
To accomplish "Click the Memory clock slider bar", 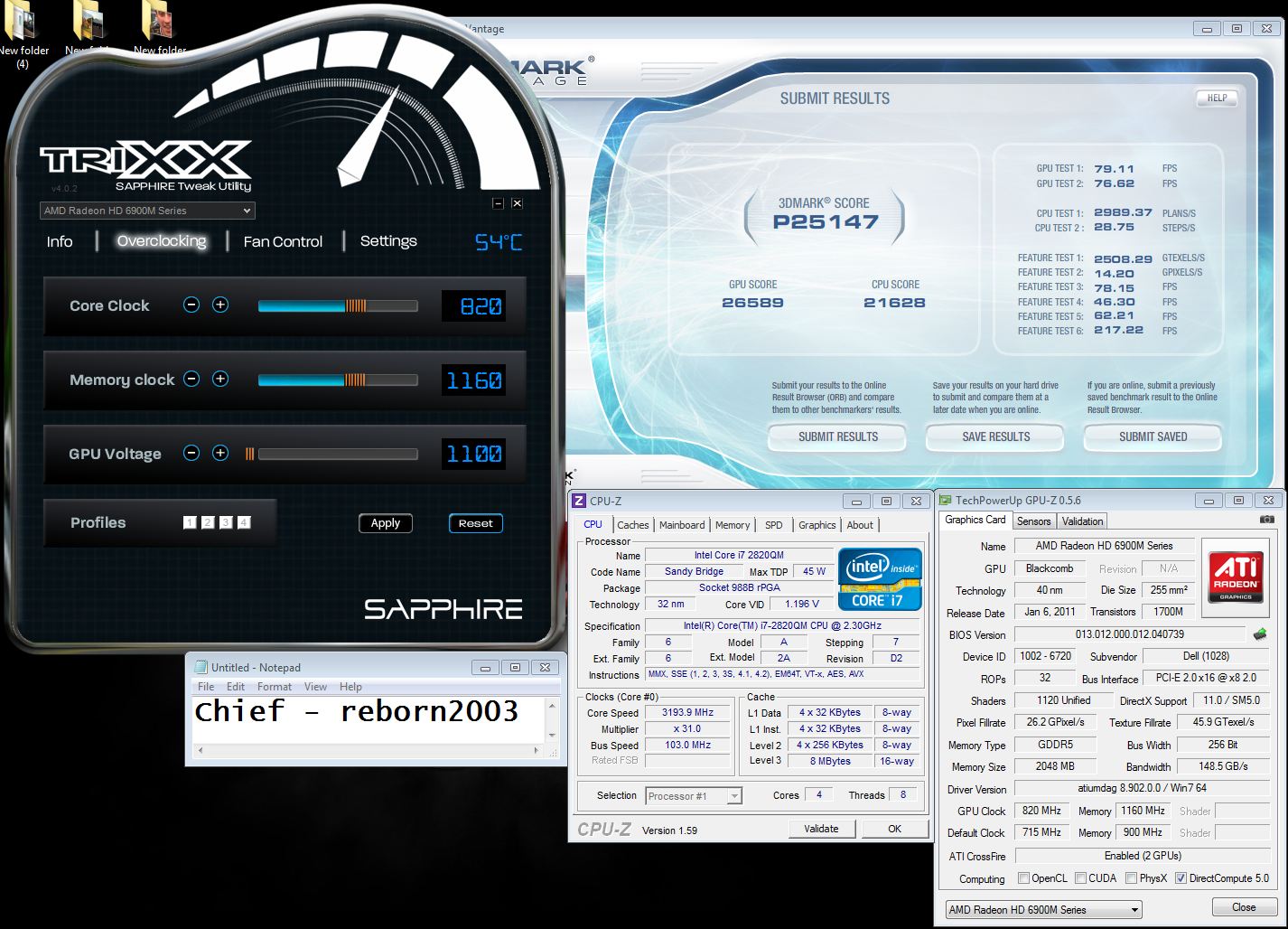I will click(338, 380).
